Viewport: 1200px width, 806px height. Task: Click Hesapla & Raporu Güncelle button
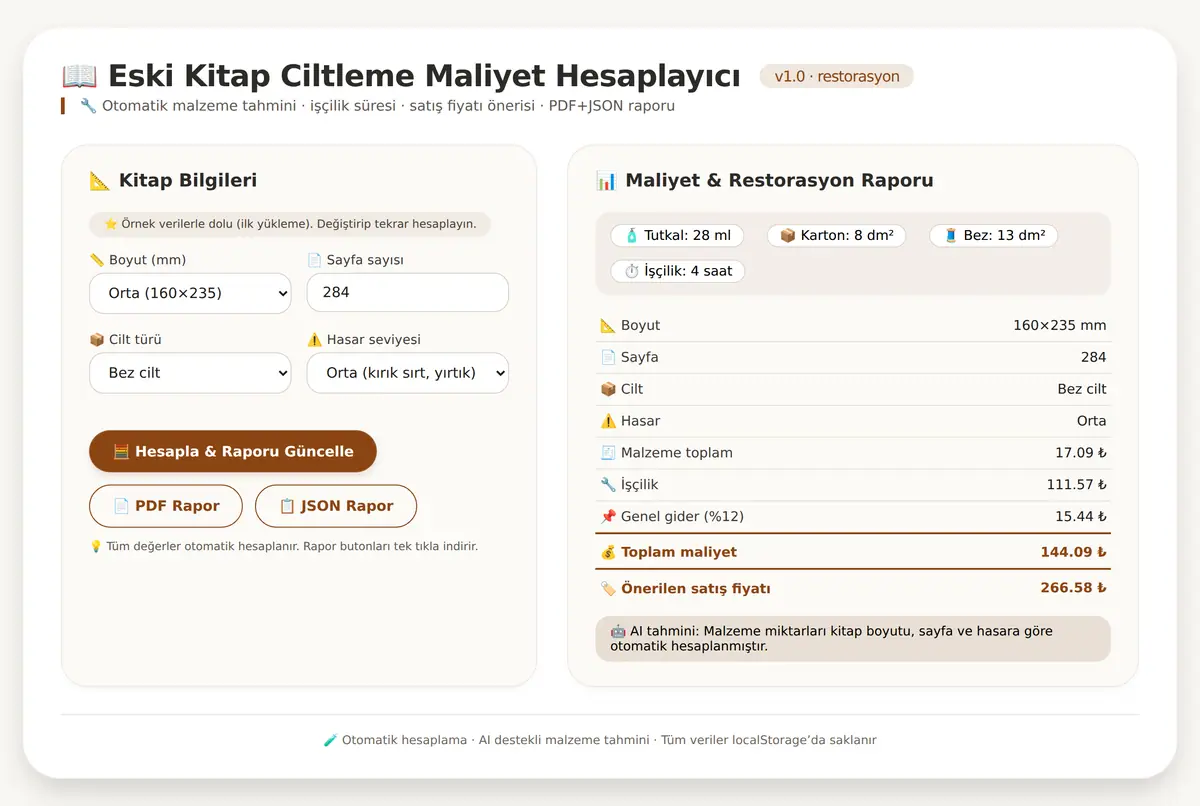[x=233, y=451]
